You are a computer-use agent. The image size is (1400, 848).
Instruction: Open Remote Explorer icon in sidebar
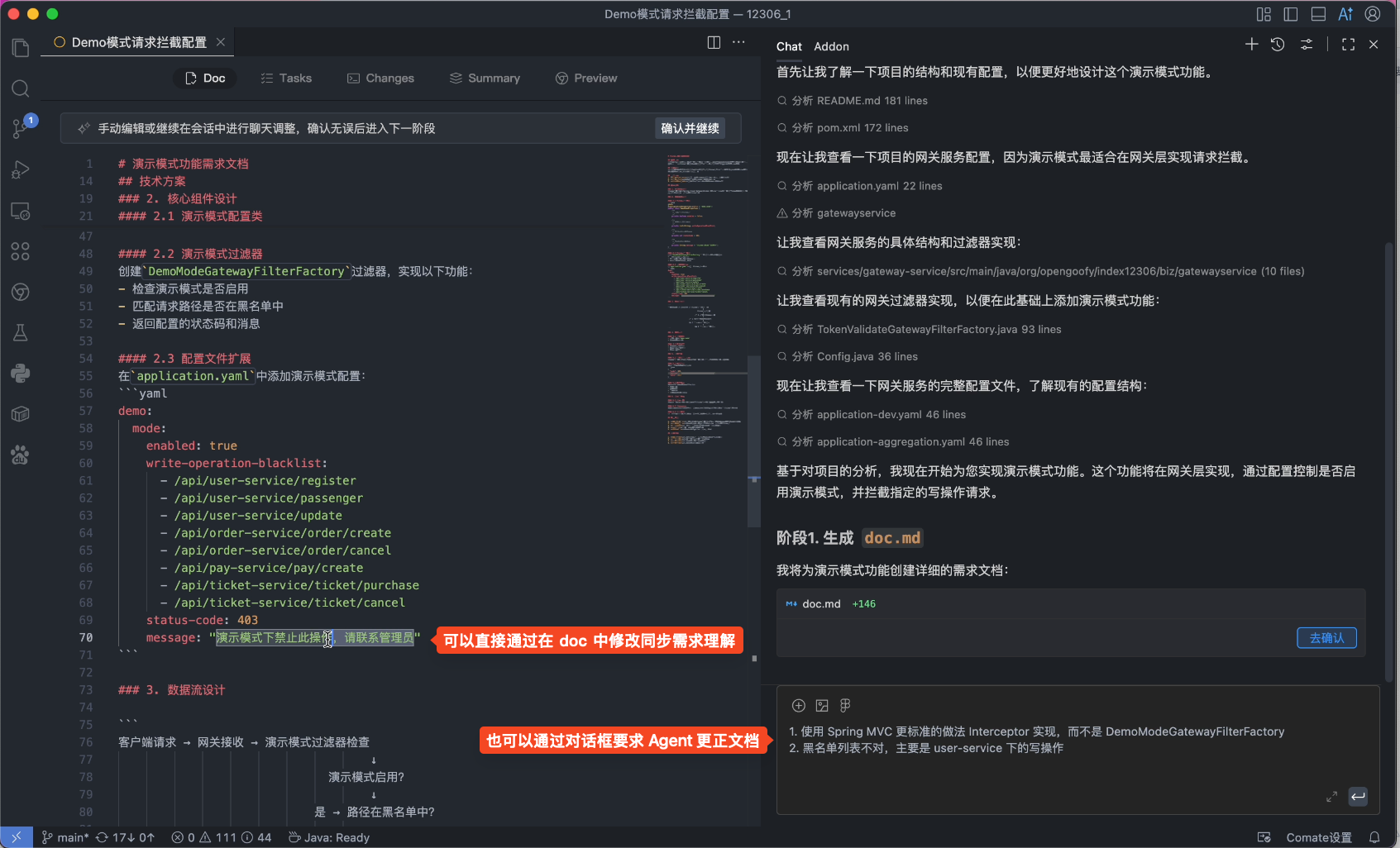coord(21,211)
